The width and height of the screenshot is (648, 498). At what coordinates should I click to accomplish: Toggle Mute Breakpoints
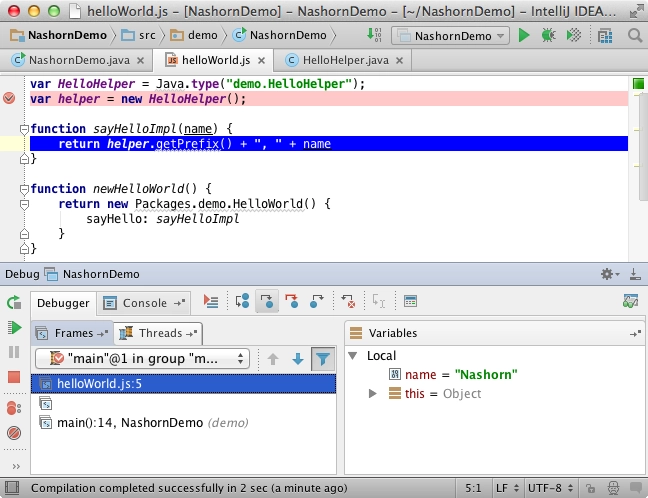pos(14,433)
